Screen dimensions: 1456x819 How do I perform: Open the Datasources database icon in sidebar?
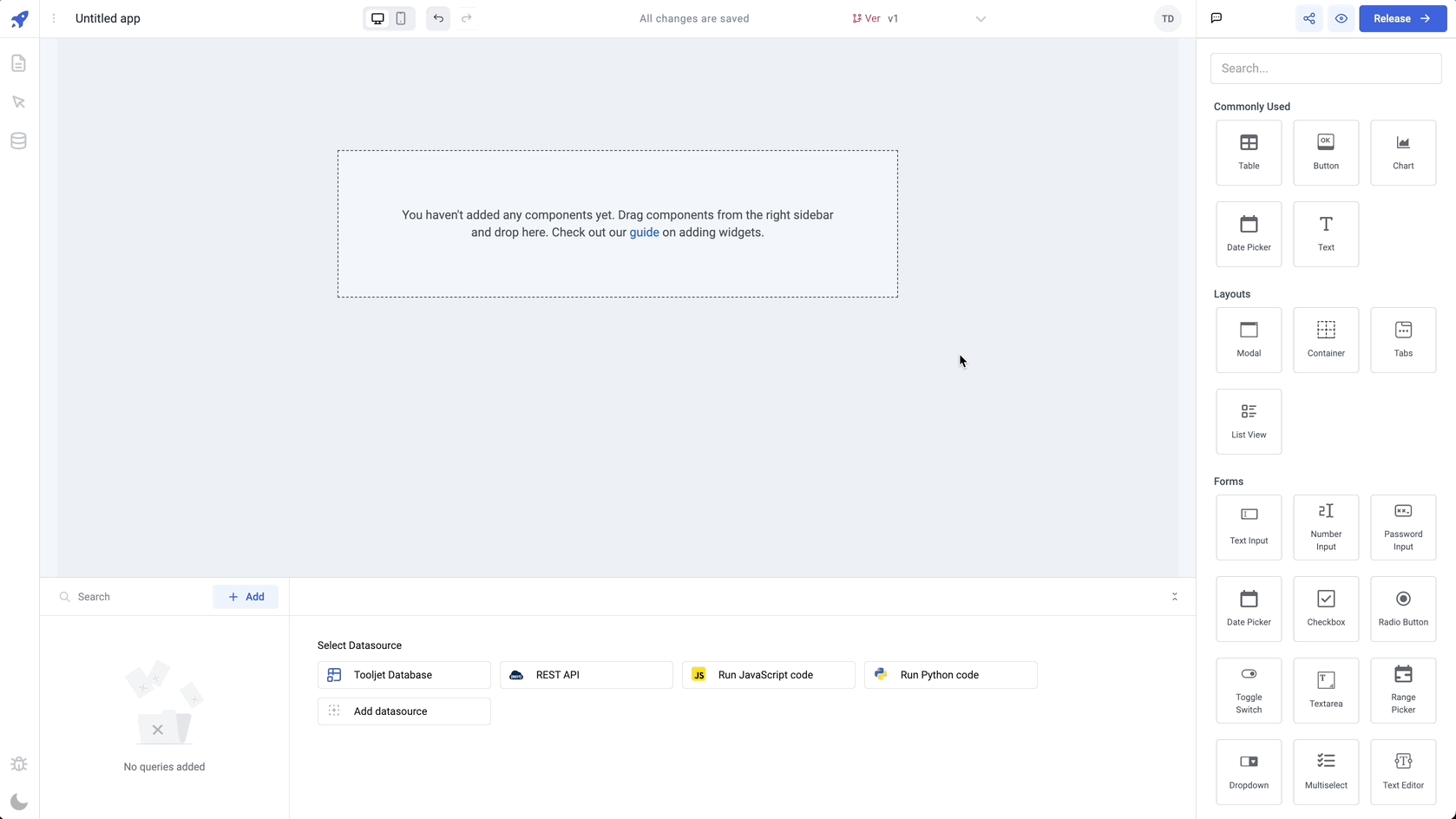click(18, 141)
